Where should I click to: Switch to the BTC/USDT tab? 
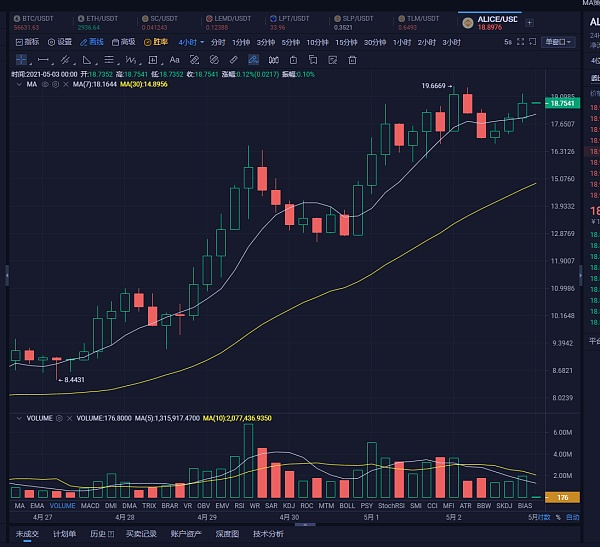(x=34, y=23)
